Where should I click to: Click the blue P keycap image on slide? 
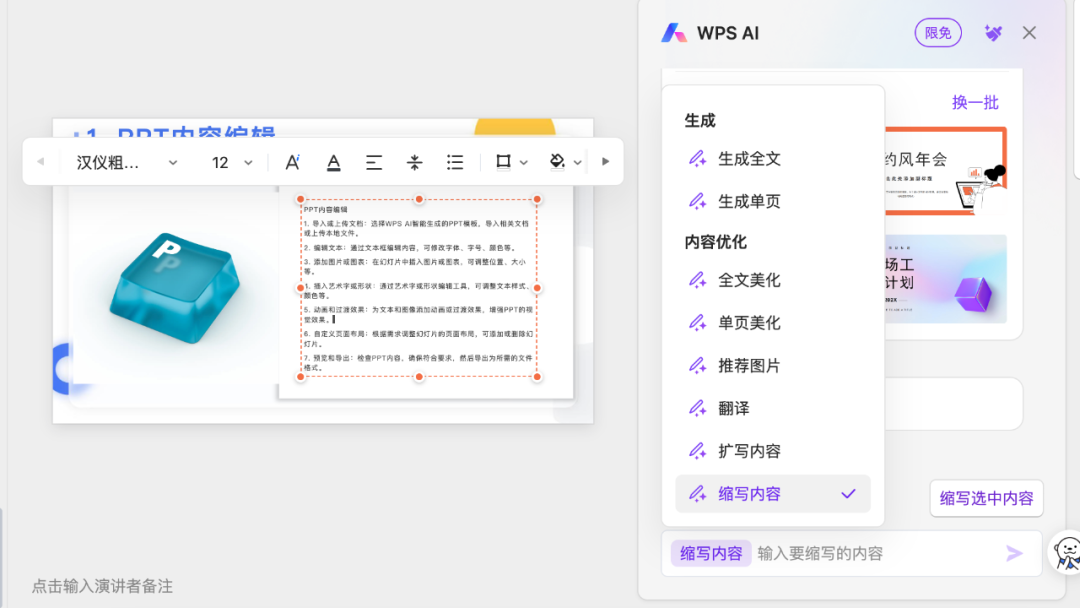click(x=175, y=287)
